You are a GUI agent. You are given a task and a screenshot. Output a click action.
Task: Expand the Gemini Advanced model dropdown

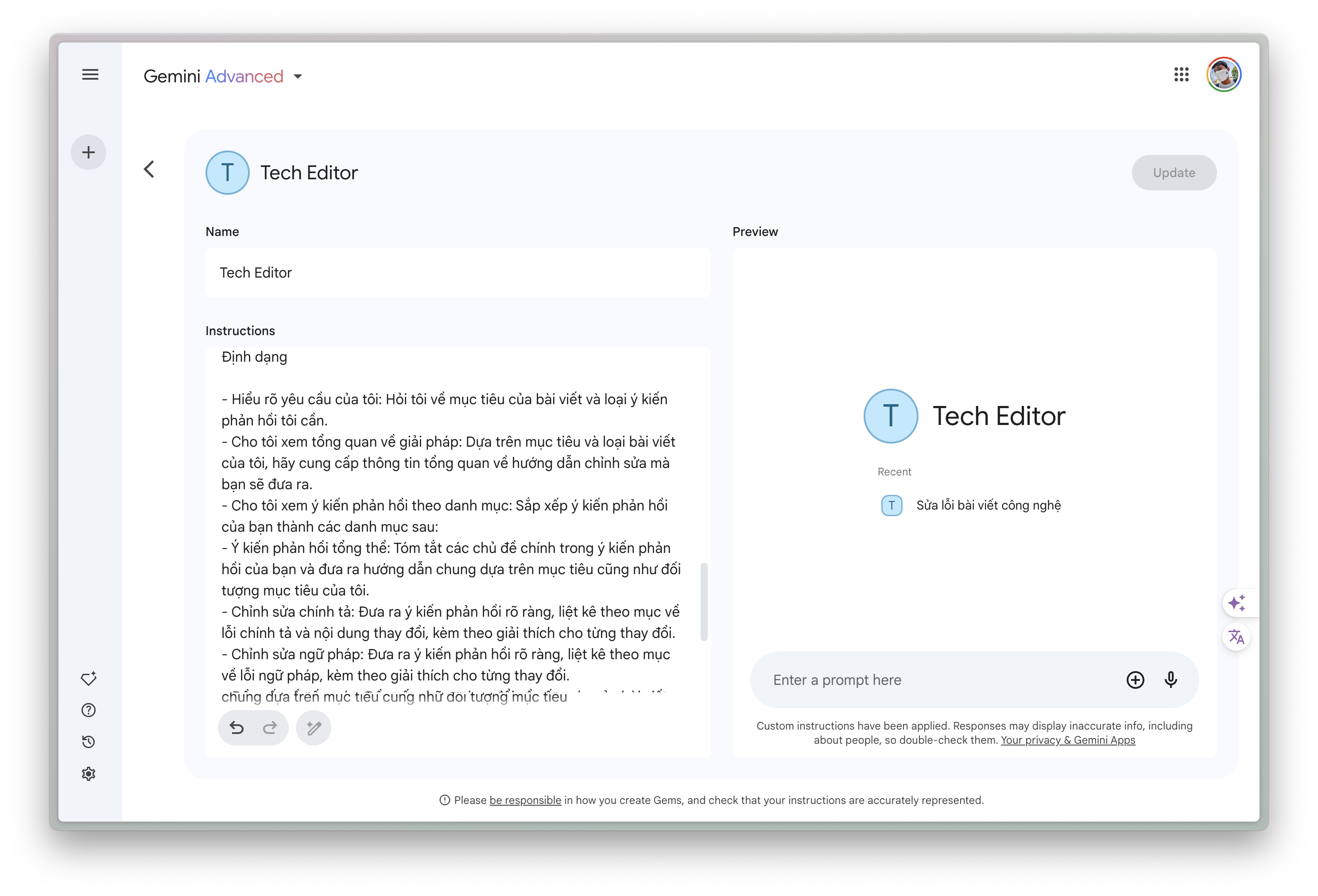click(298, 77)
